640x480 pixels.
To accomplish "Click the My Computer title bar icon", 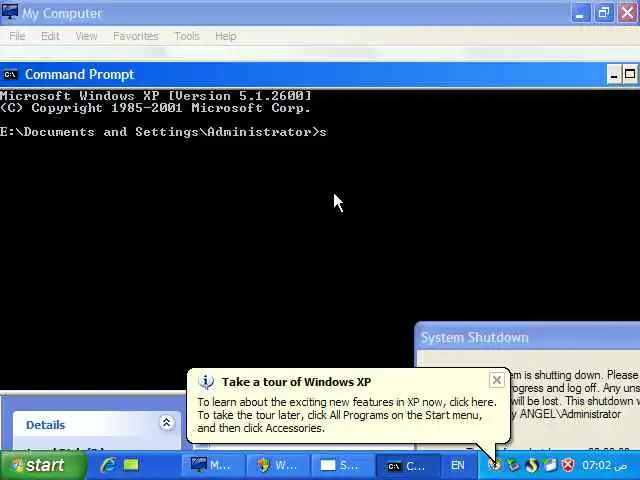I will [x=9, y=12].
